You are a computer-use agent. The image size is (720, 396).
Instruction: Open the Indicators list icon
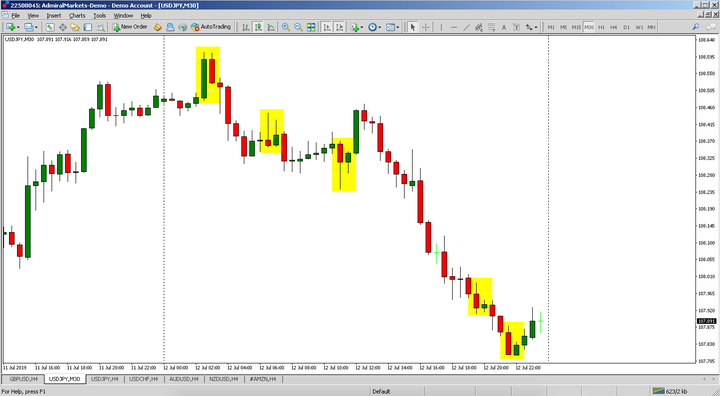point(354,27)
